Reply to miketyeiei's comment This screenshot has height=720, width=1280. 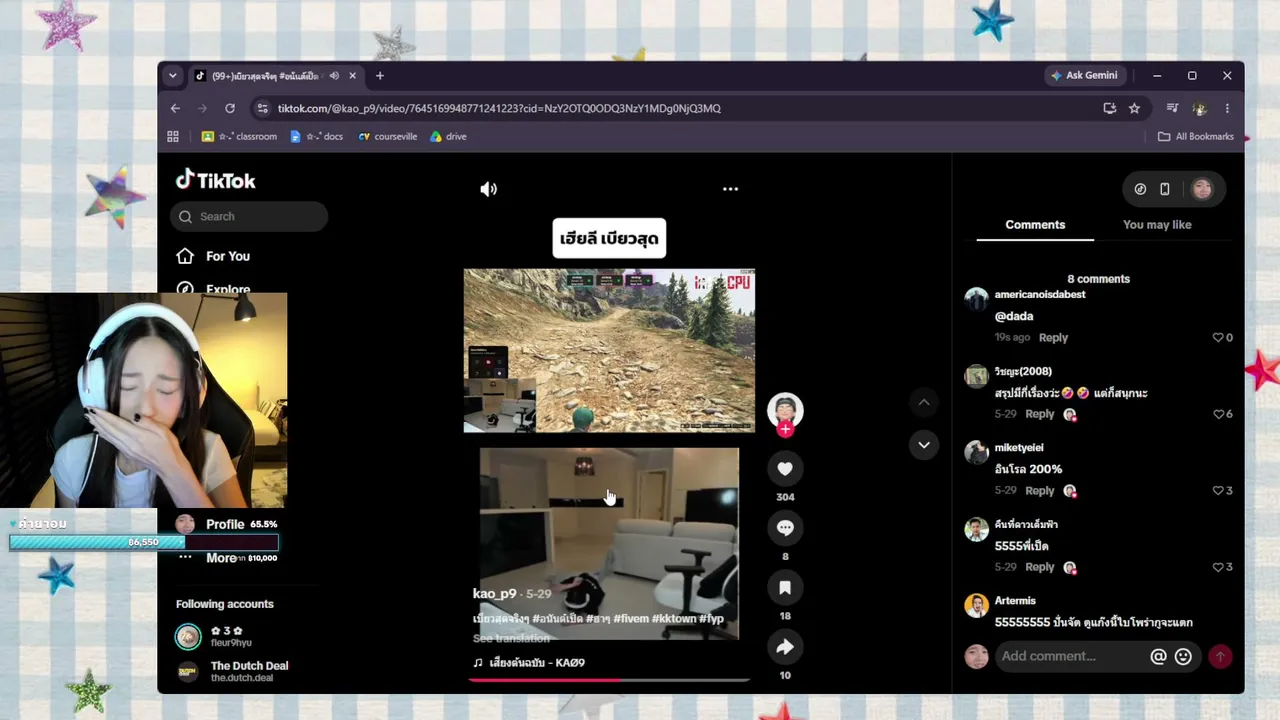(1039, 491)
